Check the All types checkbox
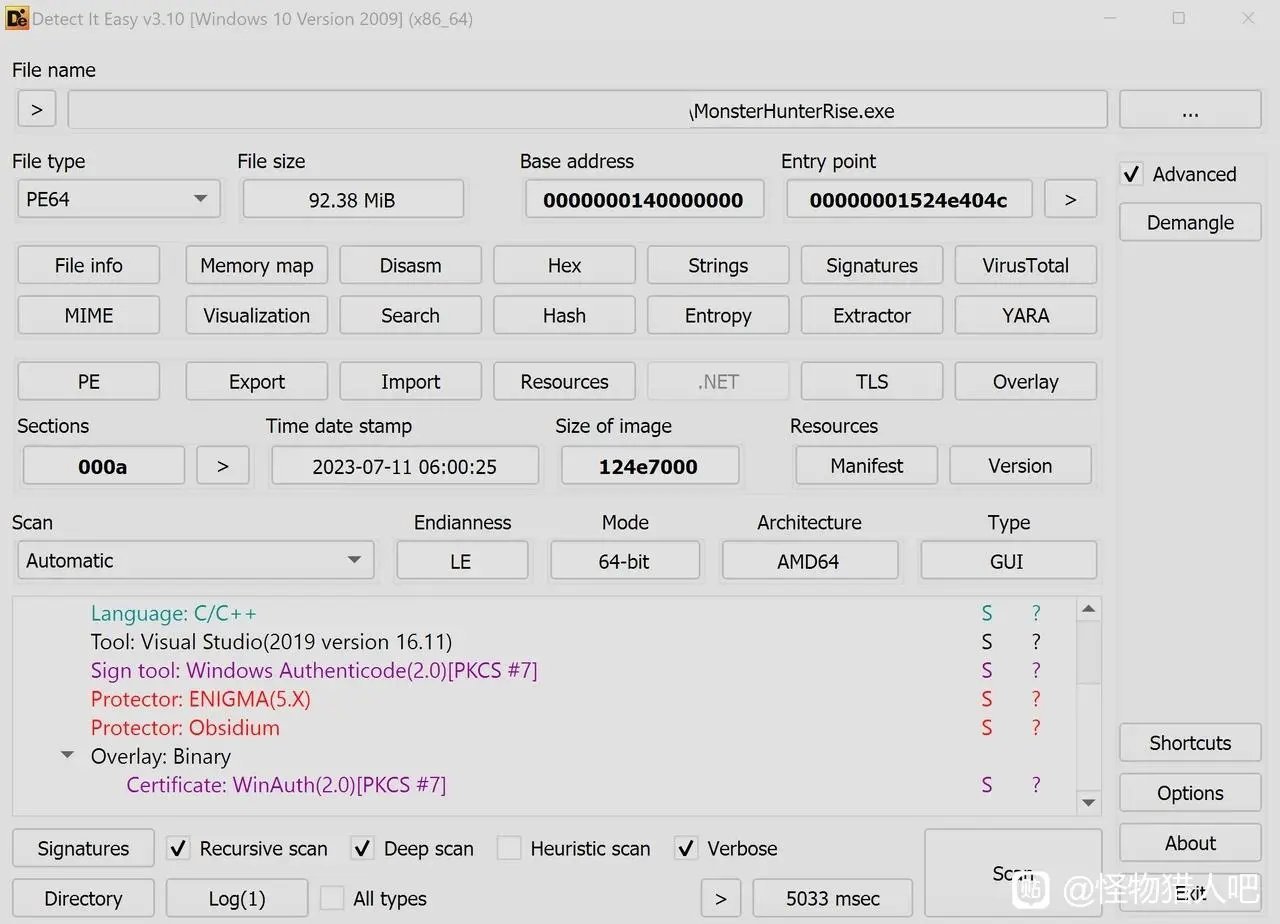This screenshot has width=1280, height=924. [332, 898]
